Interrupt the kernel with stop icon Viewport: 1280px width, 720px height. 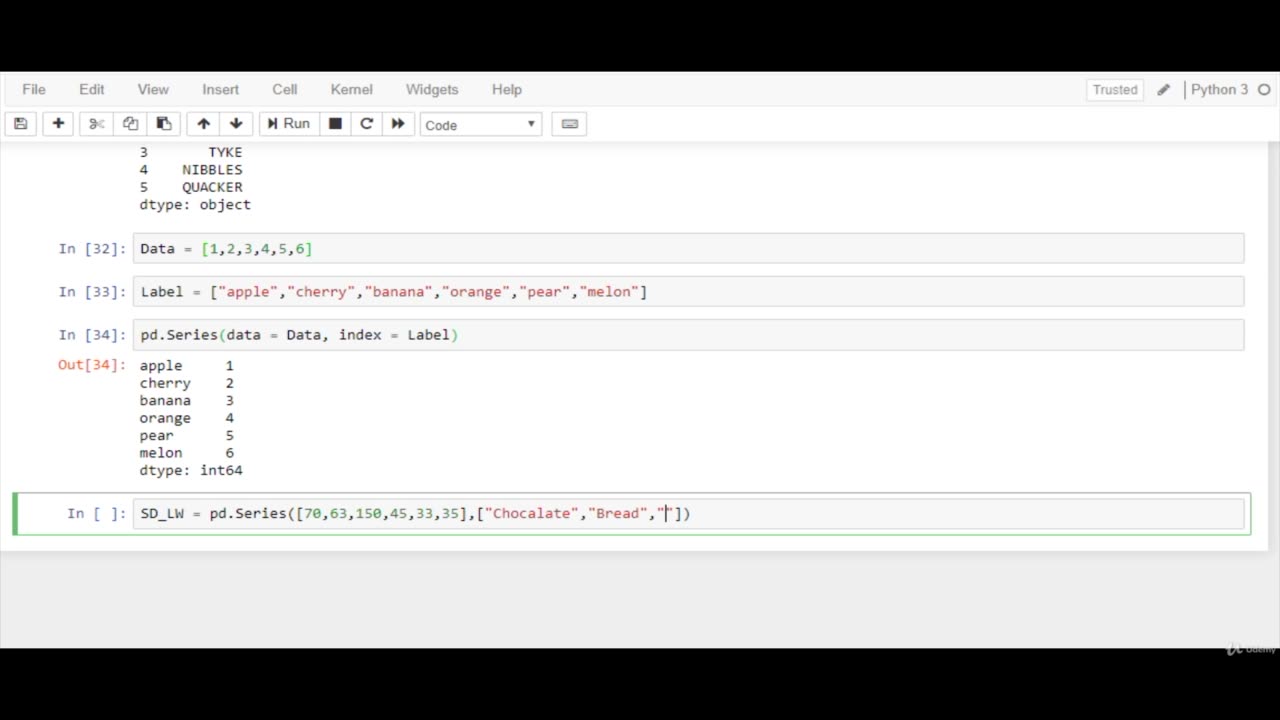pyautogui.click(x=335, y=124)
